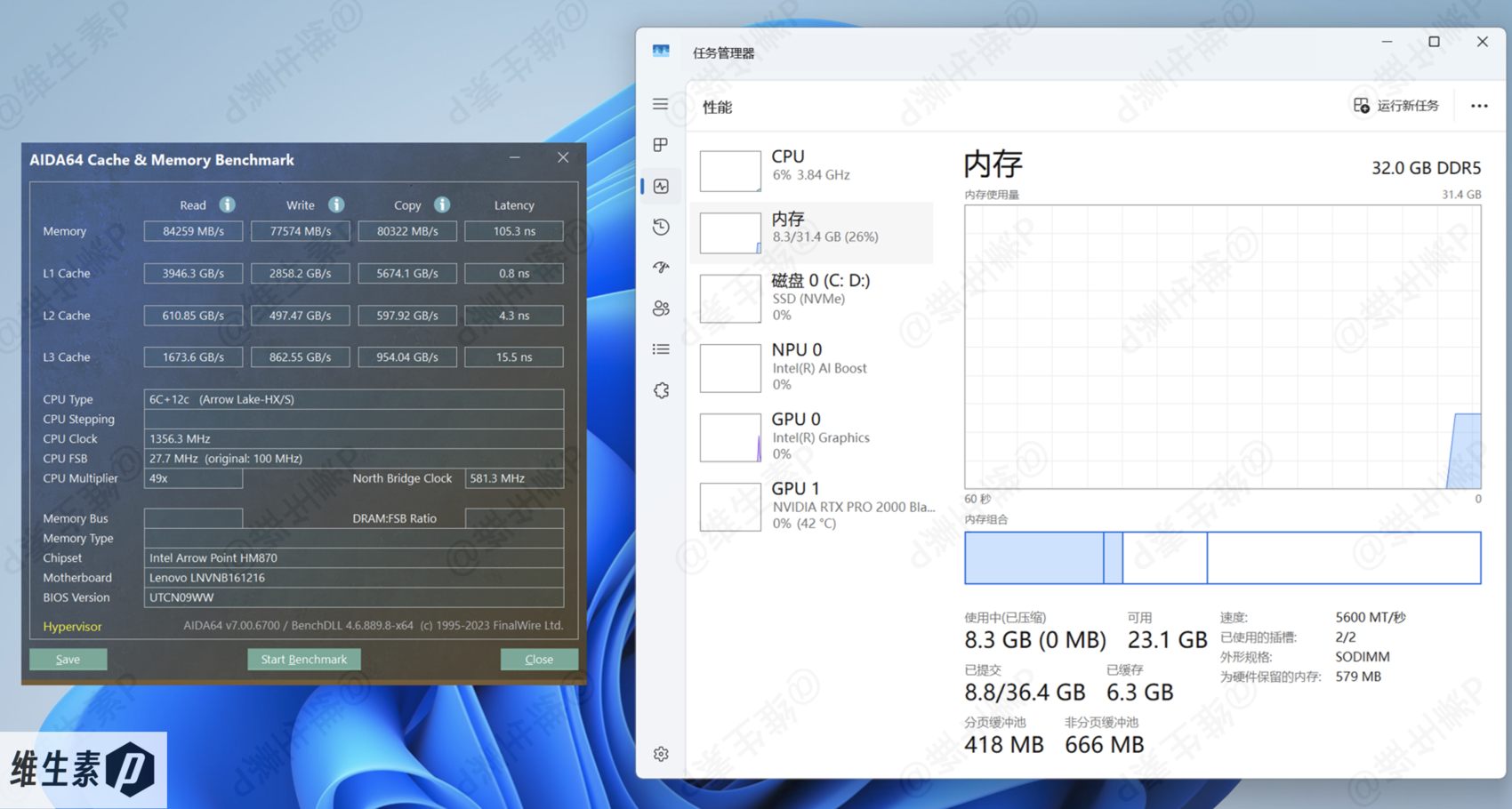
Task: Click North Bridge Clock 581.3 MHz field
Action: point(514,478)
